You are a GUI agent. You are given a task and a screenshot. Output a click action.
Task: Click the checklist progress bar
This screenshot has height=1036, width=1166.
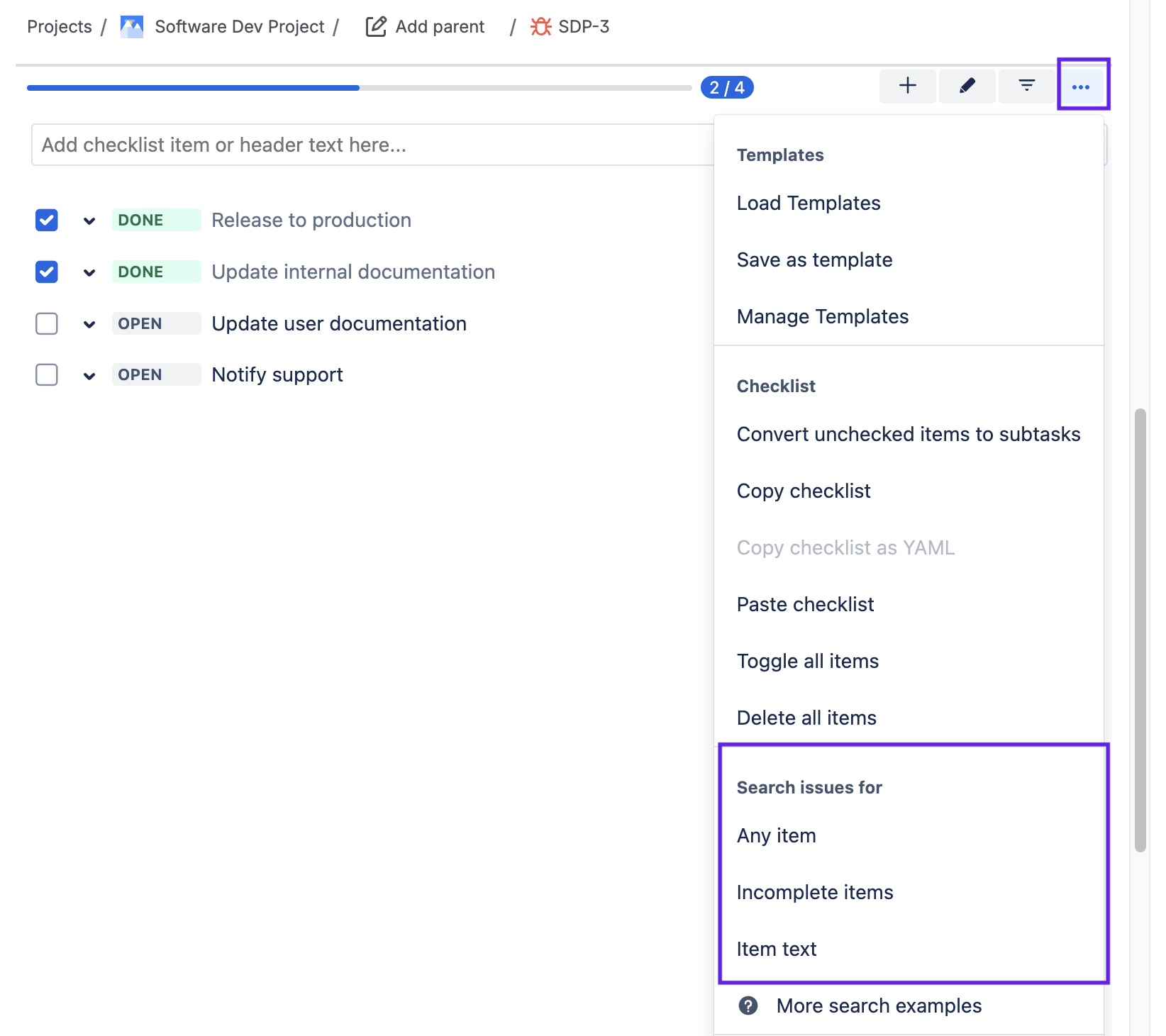coord(359,88)
